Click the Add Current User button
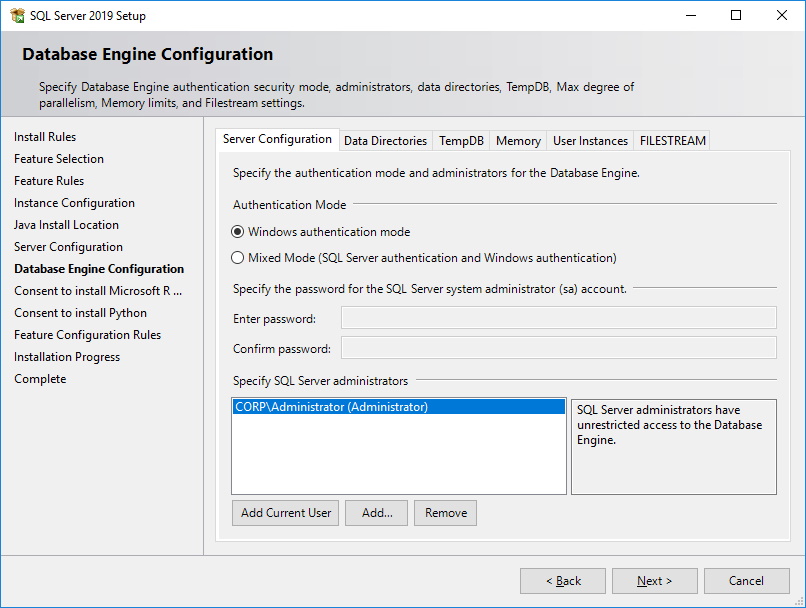 coord(285,513)
